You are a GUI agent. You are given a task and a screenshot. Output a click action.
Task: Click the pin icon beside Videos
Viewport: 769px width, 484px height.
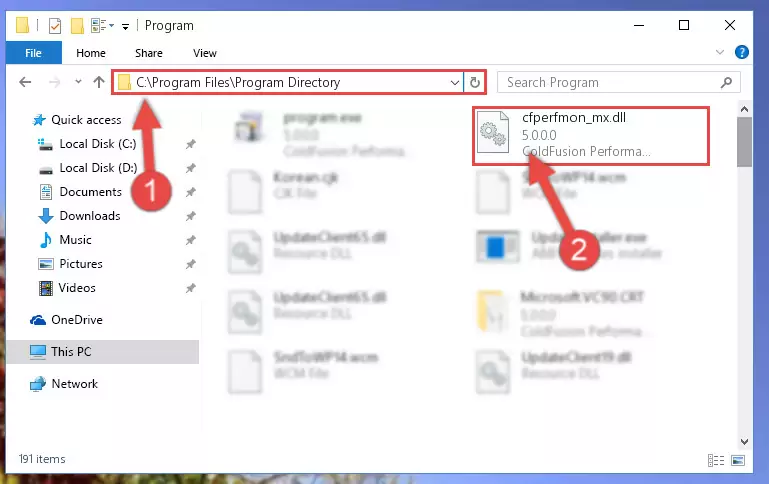[x=190, y=288]
